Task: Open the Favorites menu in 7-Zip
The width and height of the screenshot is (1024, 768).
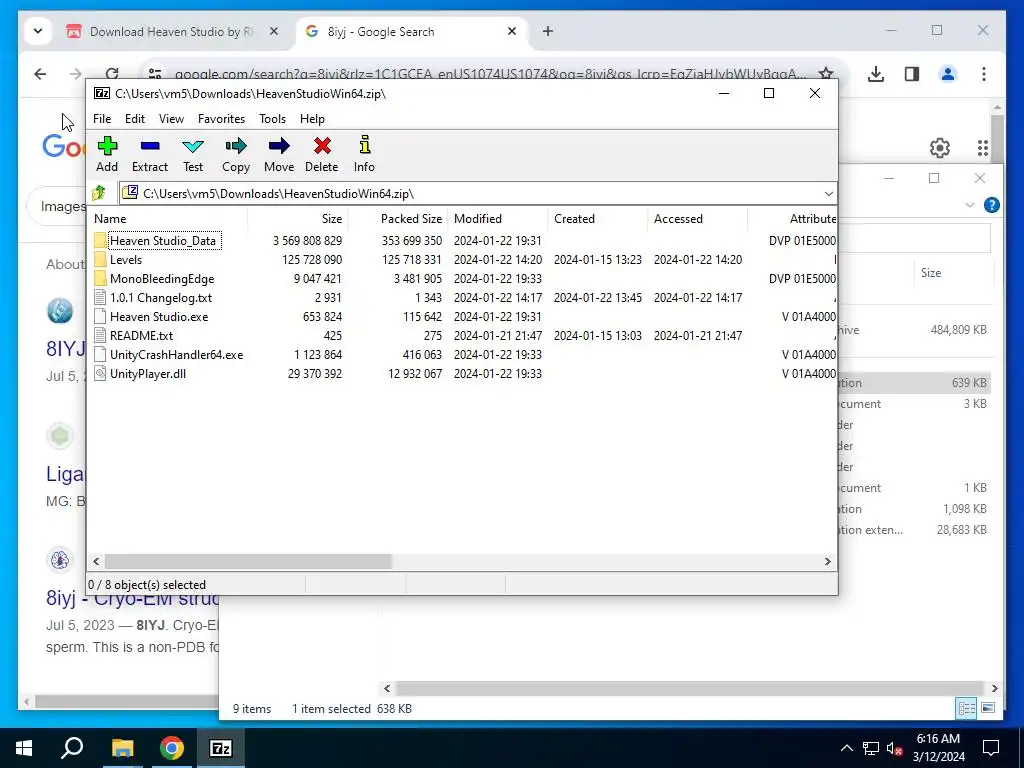Action: point(221,118)
